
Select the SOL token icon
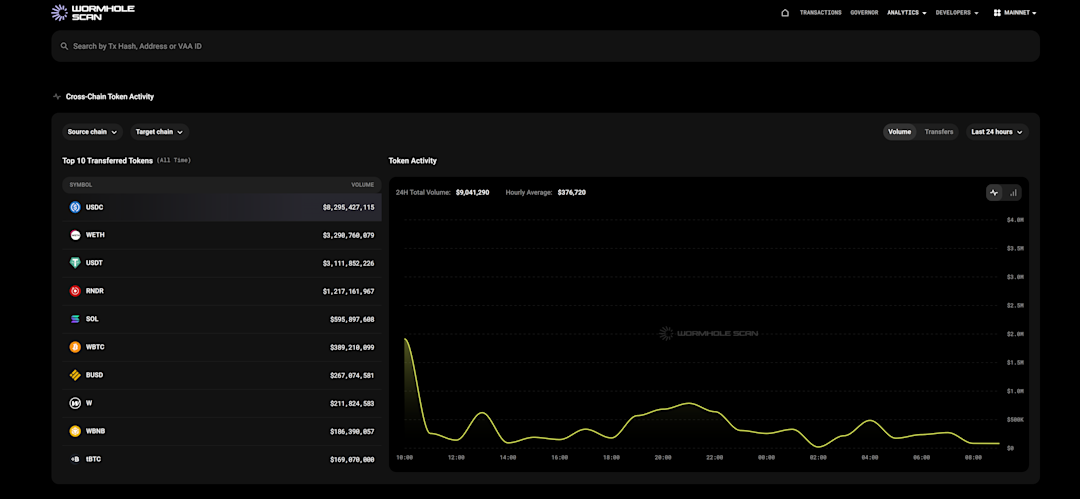coord(75,319)
